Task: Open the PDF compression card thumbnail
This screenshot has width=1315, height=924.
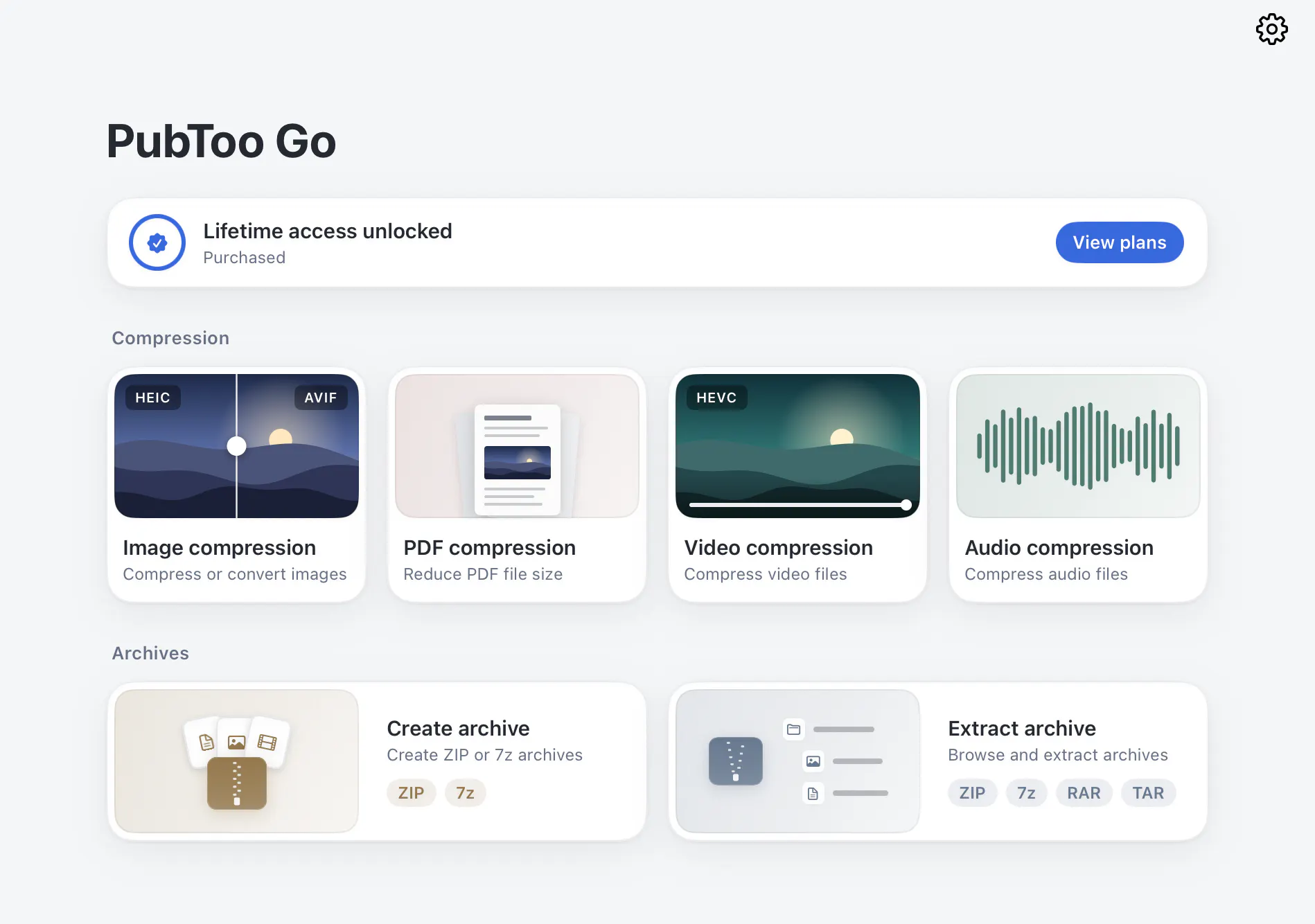Action: 517,446
